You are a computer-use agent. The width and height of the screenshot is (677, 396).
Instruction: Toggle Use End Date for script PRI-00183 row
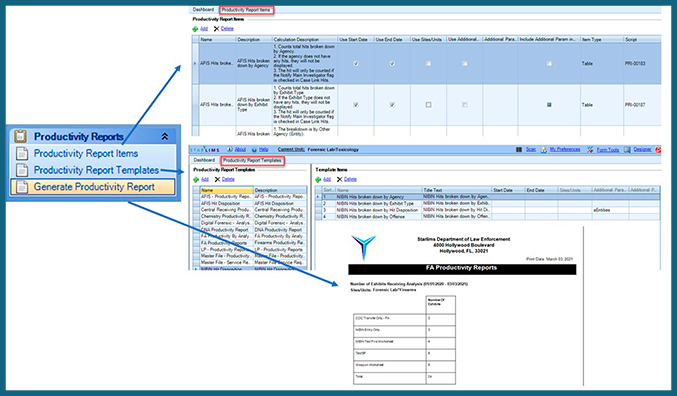pos(392,63)
